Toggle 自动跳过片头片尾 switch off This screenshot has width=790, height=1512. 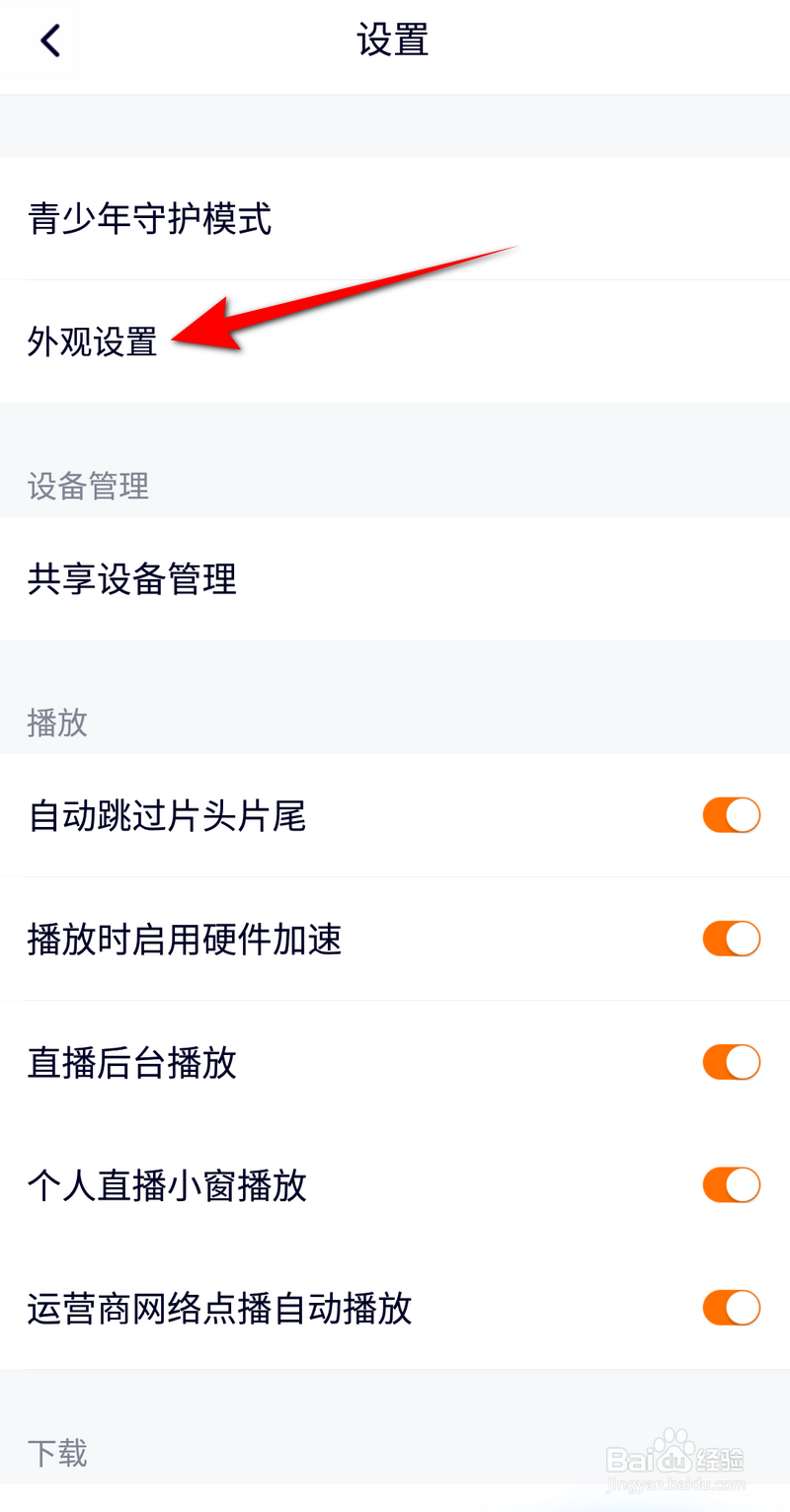(731, 816)
